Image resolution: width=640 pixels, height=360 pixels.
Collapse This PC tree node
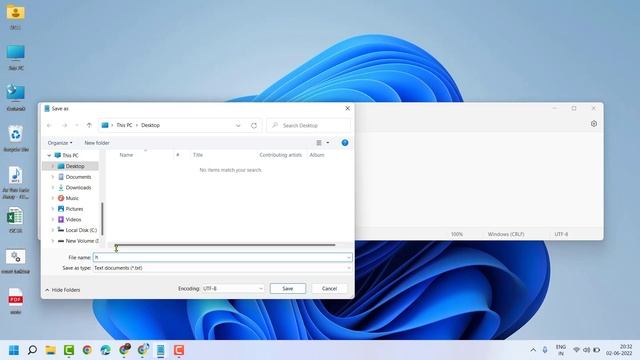pos(49,156)
